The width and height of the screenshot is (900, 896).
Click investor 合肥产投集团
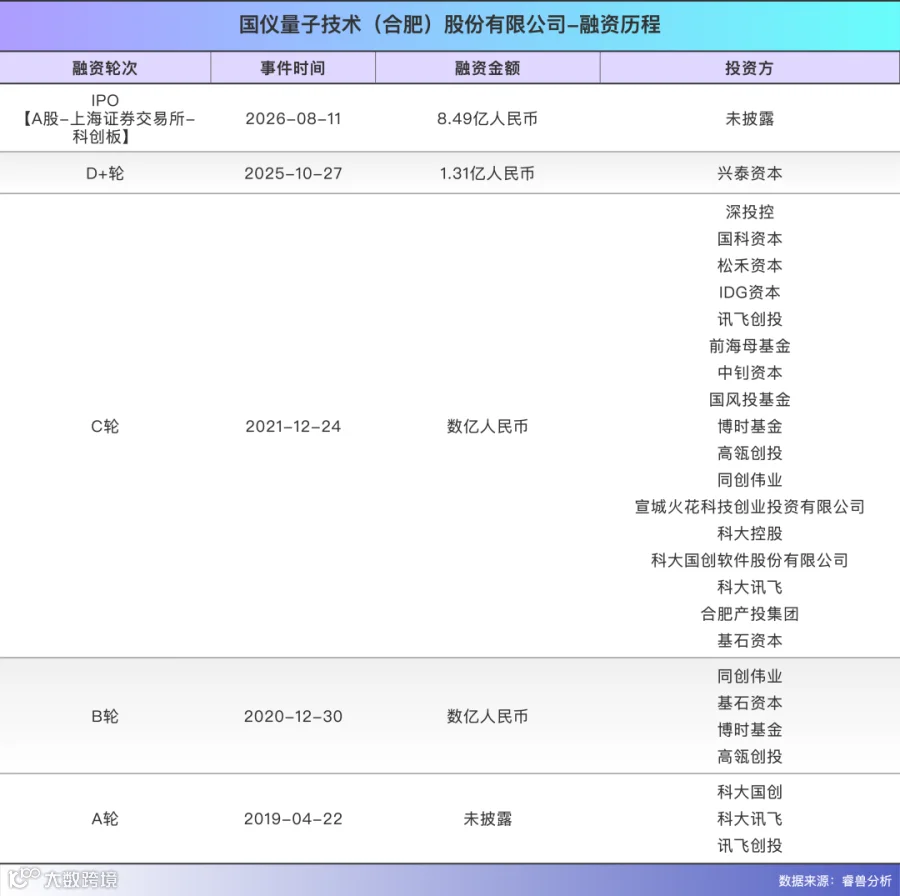tap(750, 614)
